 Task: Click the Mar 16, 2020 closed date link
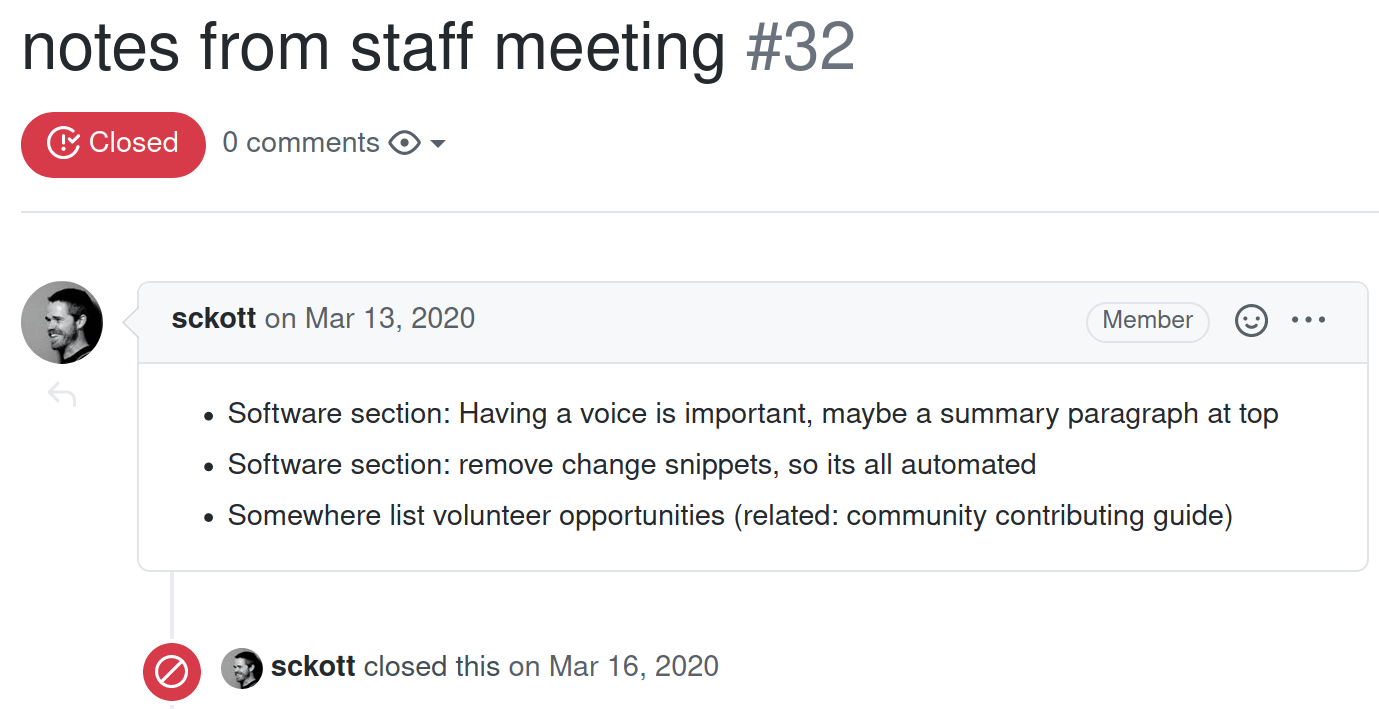click(x=632, y=666)
